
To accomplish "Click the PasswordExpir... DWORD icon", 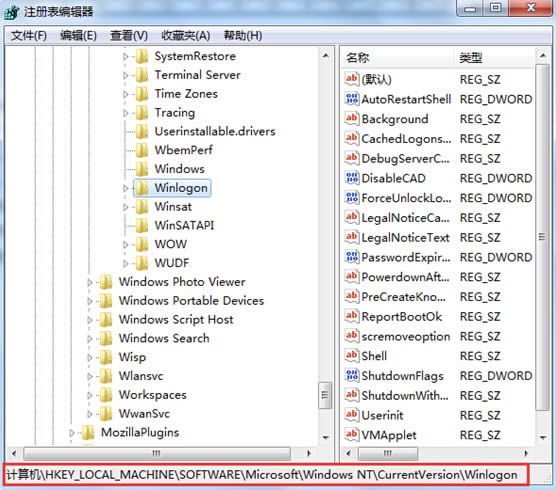I will (x=352, y=257).
